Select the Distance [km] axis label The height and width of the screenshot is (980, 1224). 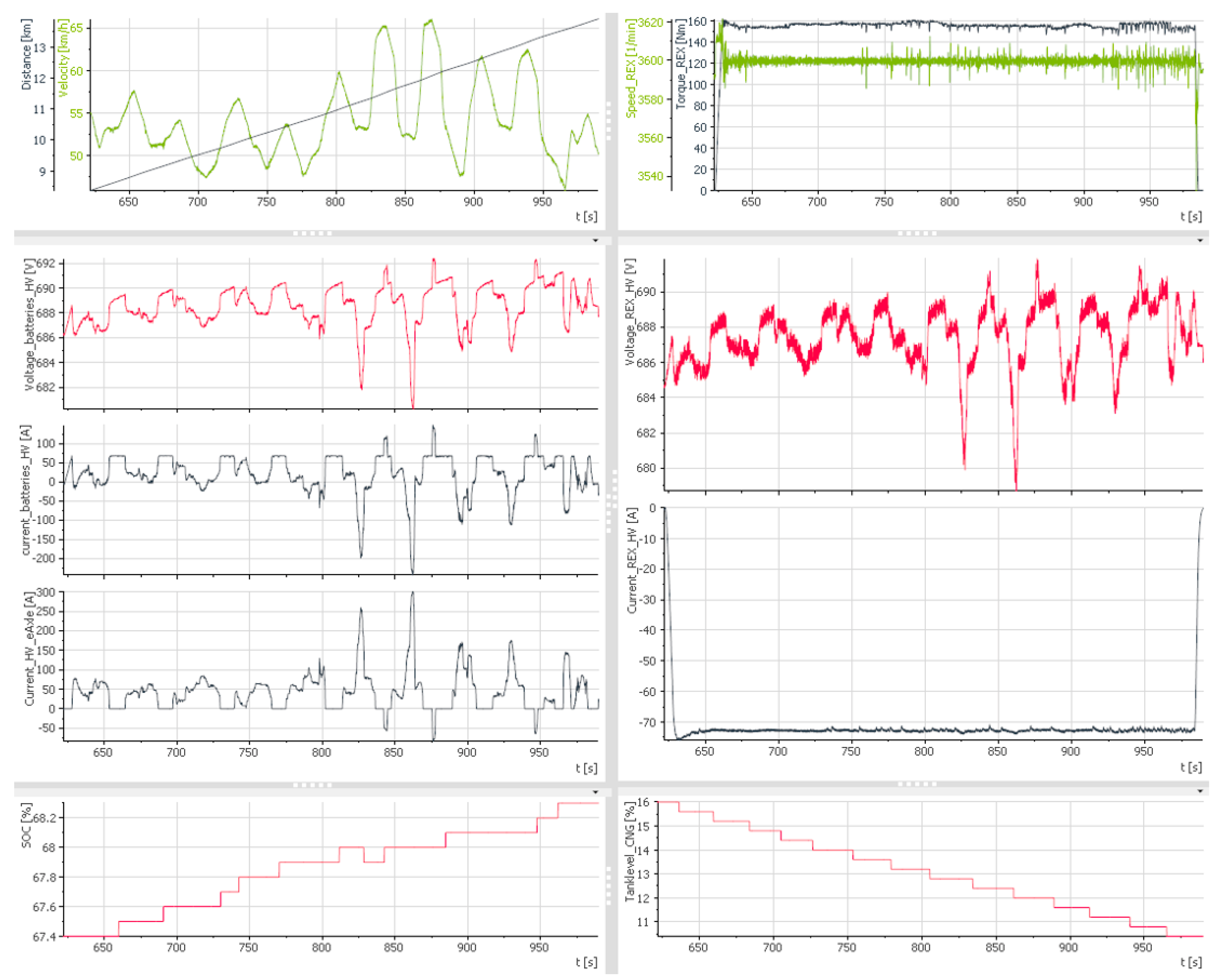pos(26,54)
